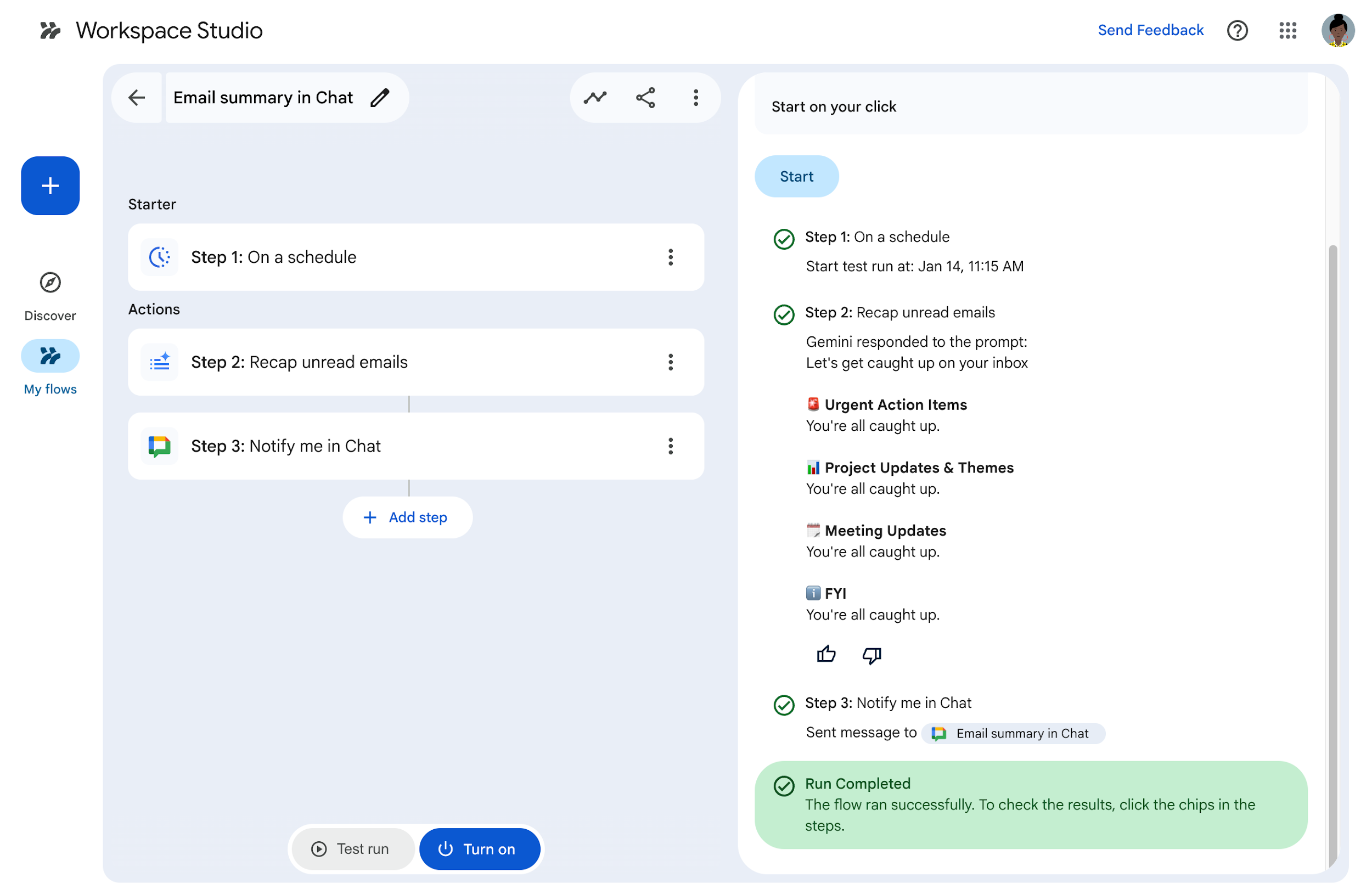Open the Email summary in Chat chip
This screenshot has width=1372, height=889.
click(x=1013, y=733)
